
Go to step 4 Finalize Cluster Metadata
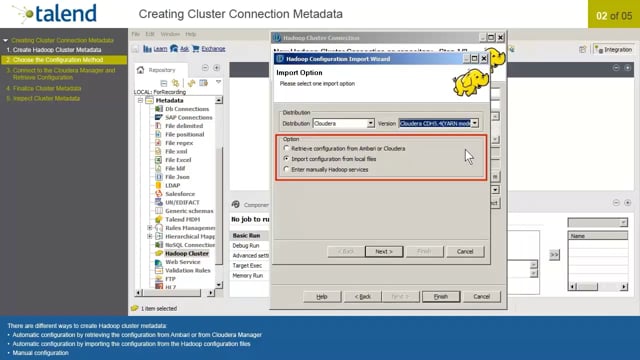click(44, 88)
